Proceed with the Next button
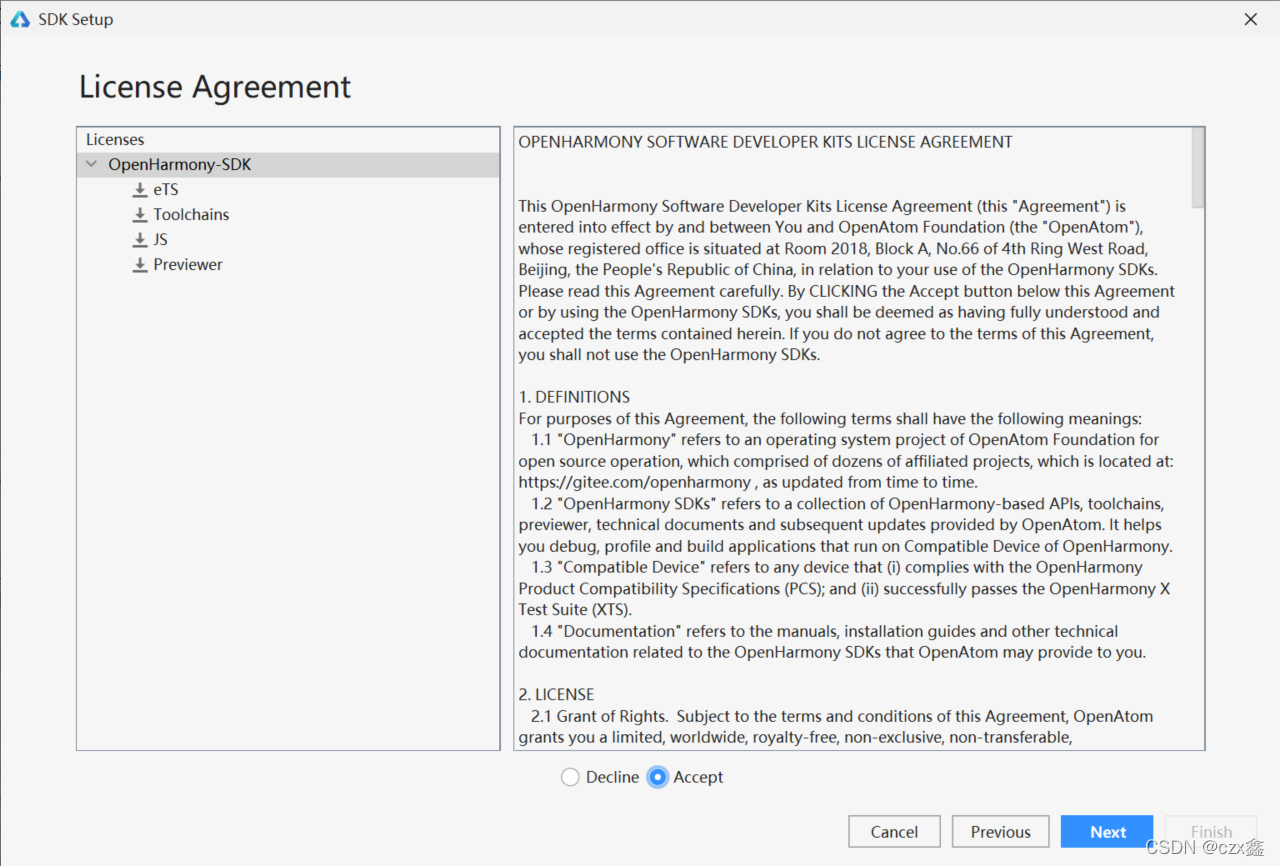 [1108, 832]
